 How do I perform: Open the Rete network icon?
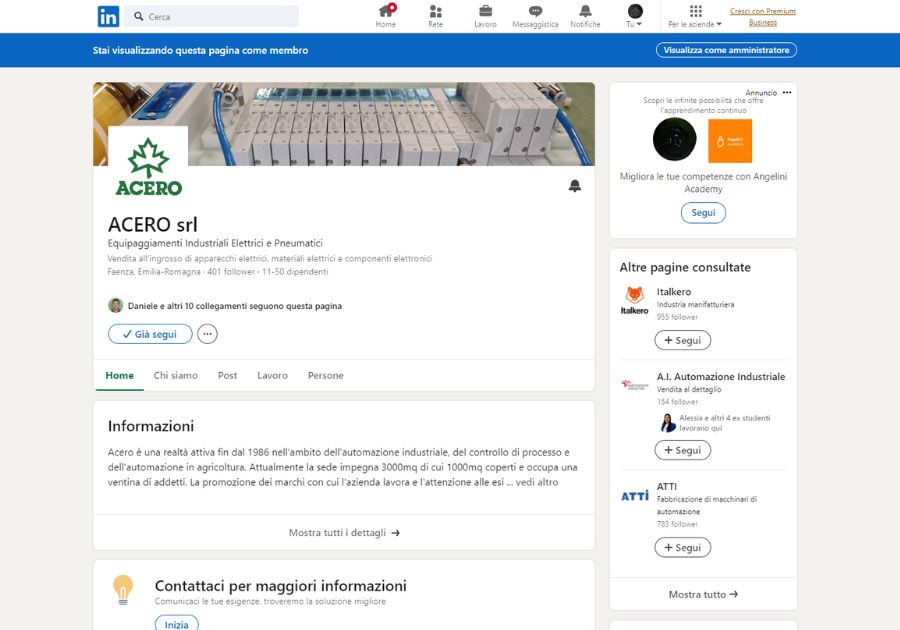436,11
